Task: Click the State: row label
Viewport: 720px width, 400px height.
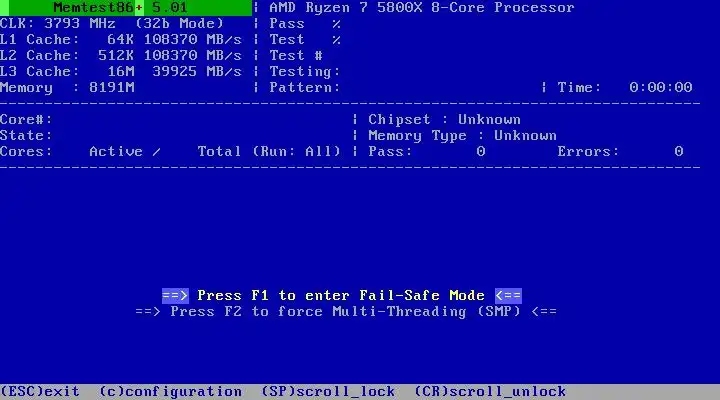Action: pyautogui.click(x=26, y=135)
